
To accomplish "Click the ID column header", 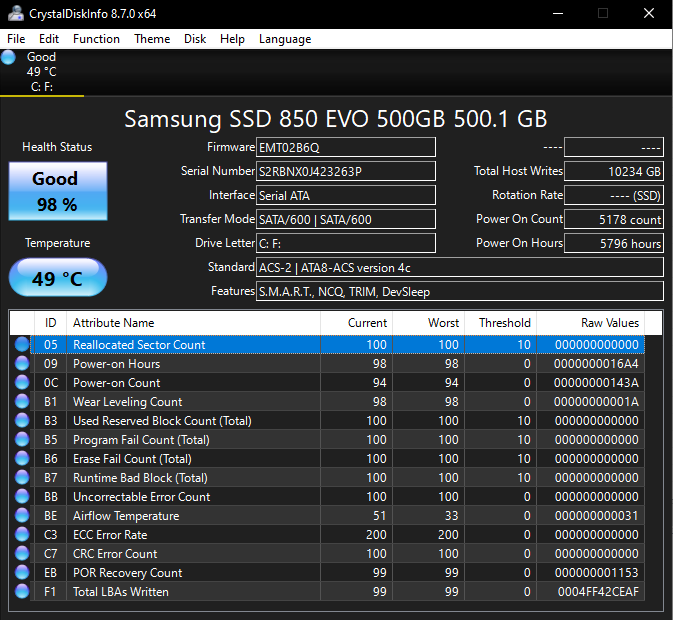I will click(50, 323).
